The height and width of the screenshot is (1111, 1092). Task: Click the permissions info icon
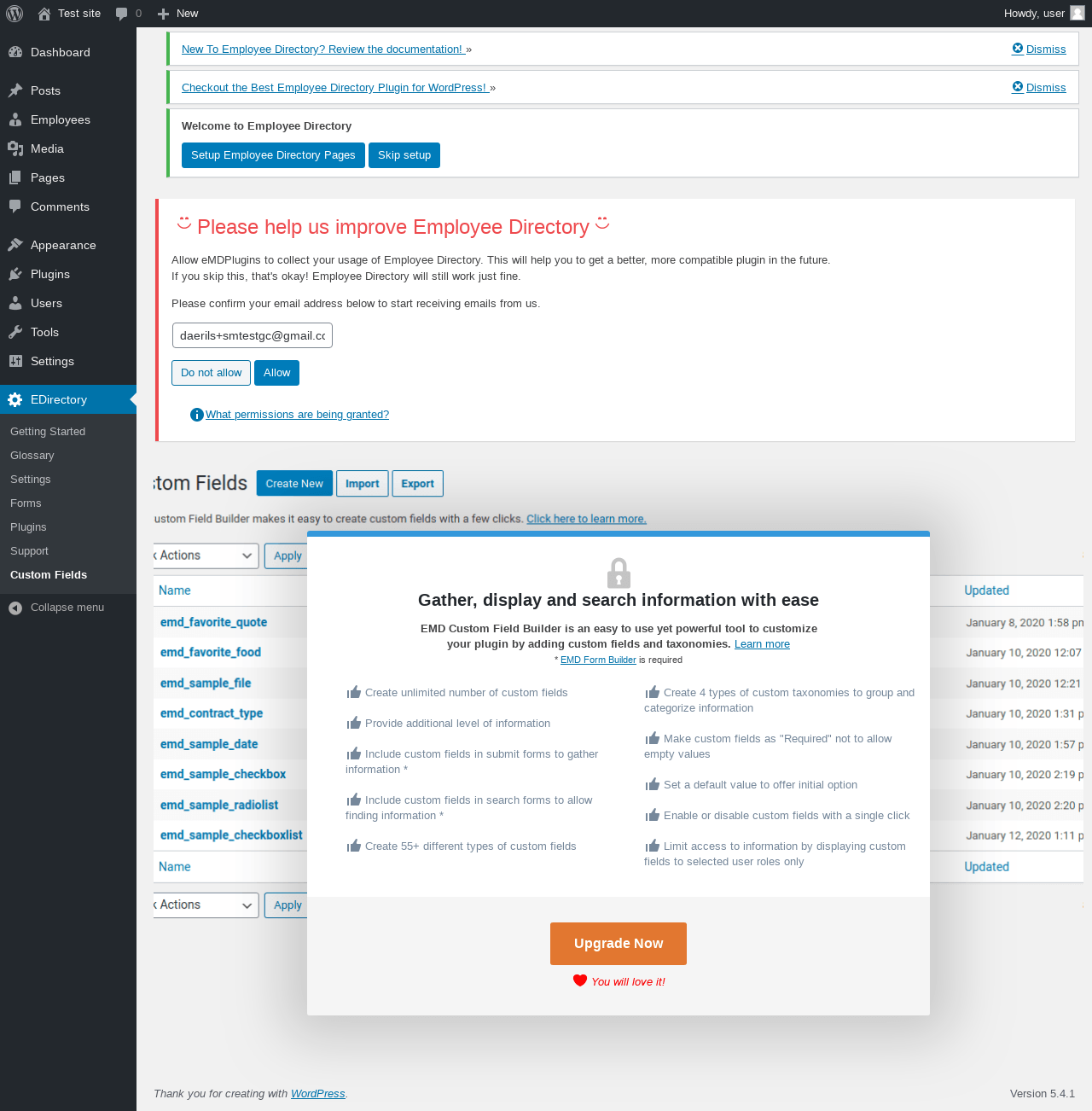[x=197, y=415]
